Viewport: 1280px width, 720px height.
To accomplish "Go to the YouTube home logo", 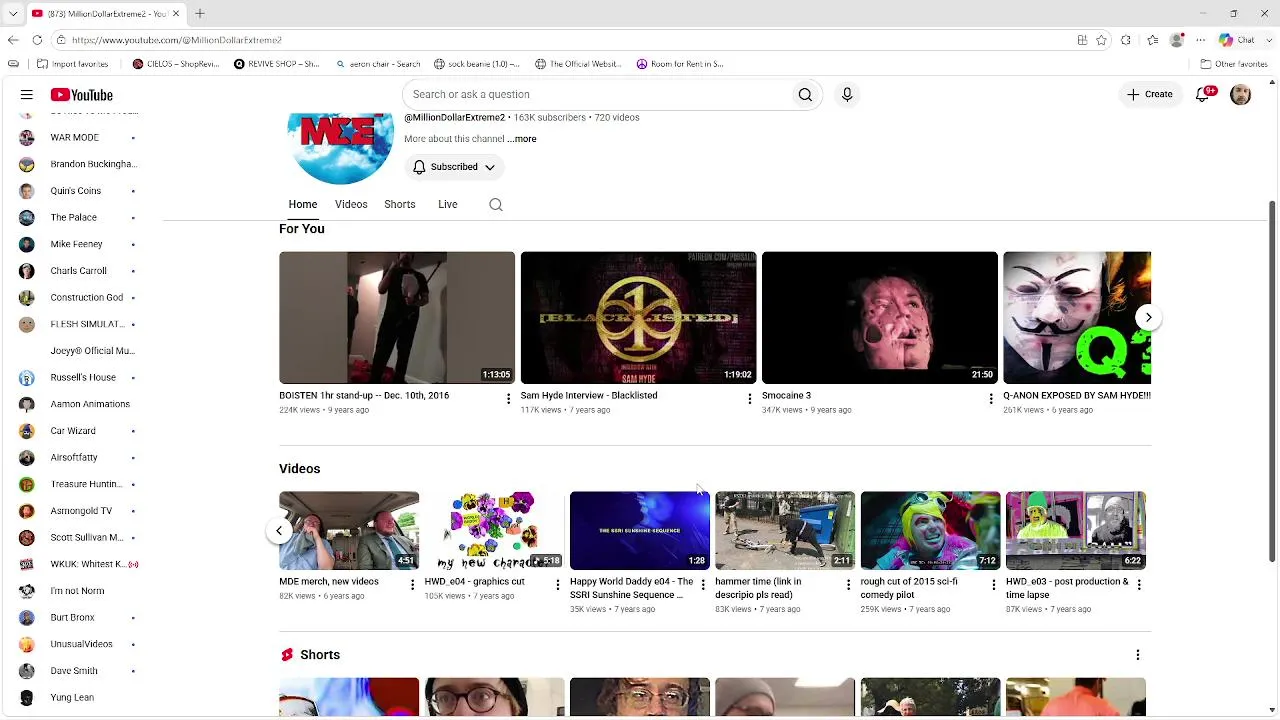I will pyautogui.click(x=82, y=95).
